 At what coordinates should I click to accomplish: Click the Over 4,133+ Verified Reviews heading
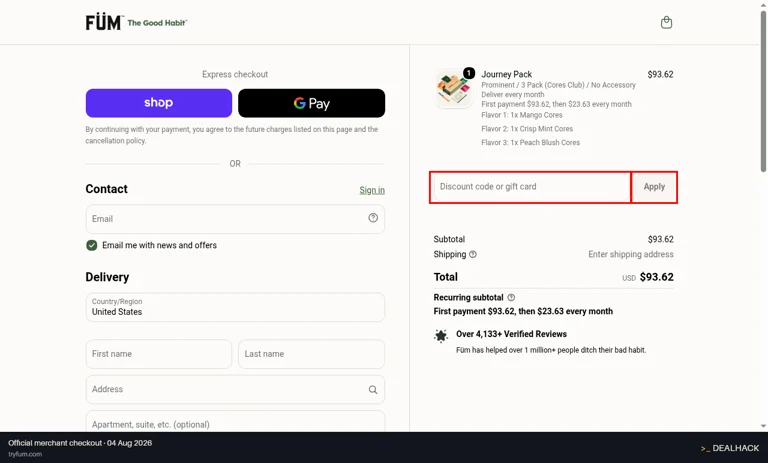click(511, 334)
